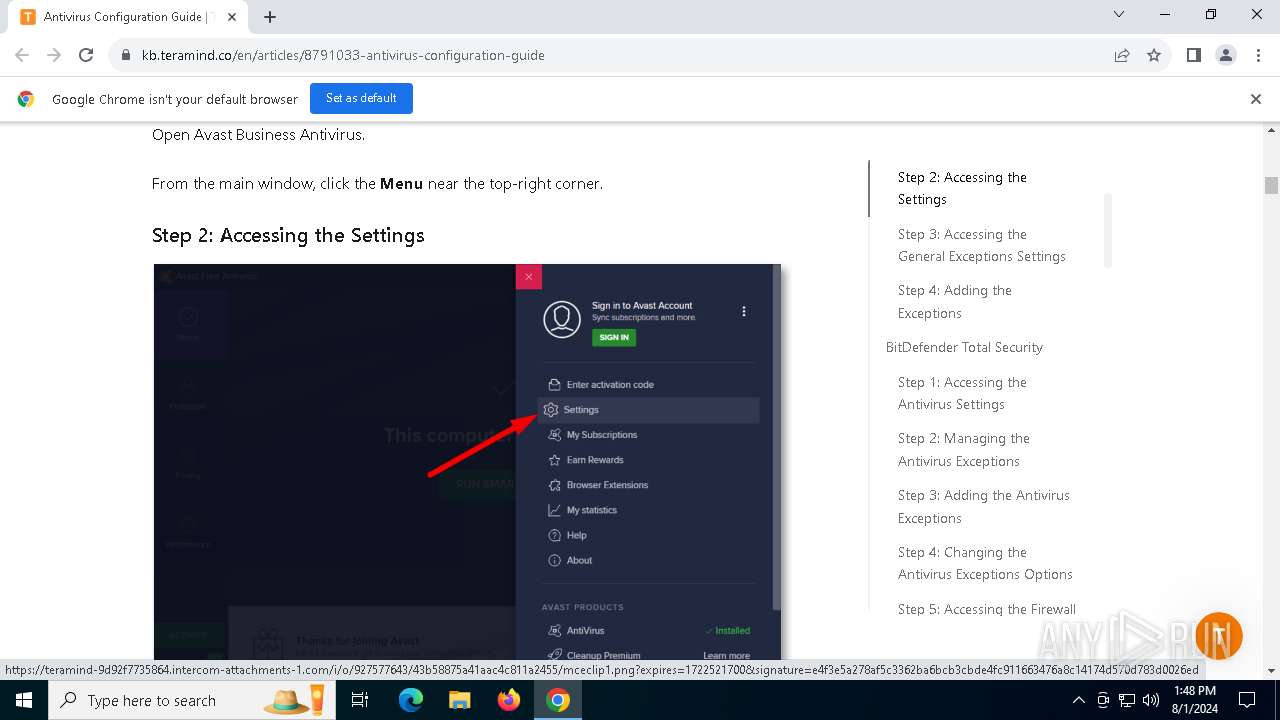Open the Windows notification center
1280x720 pixels.
tap(1247, 700)
